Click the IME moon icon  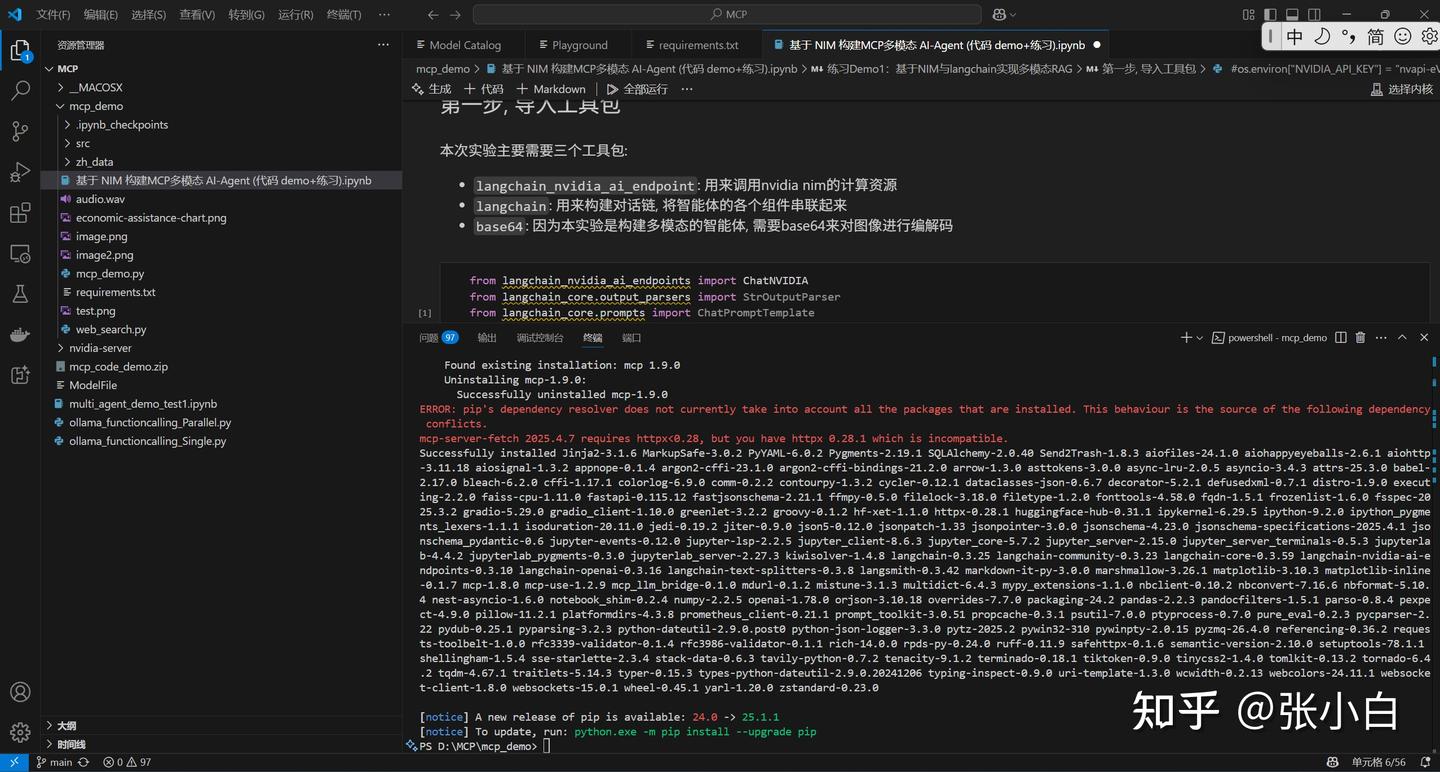tap(1322, 37)
